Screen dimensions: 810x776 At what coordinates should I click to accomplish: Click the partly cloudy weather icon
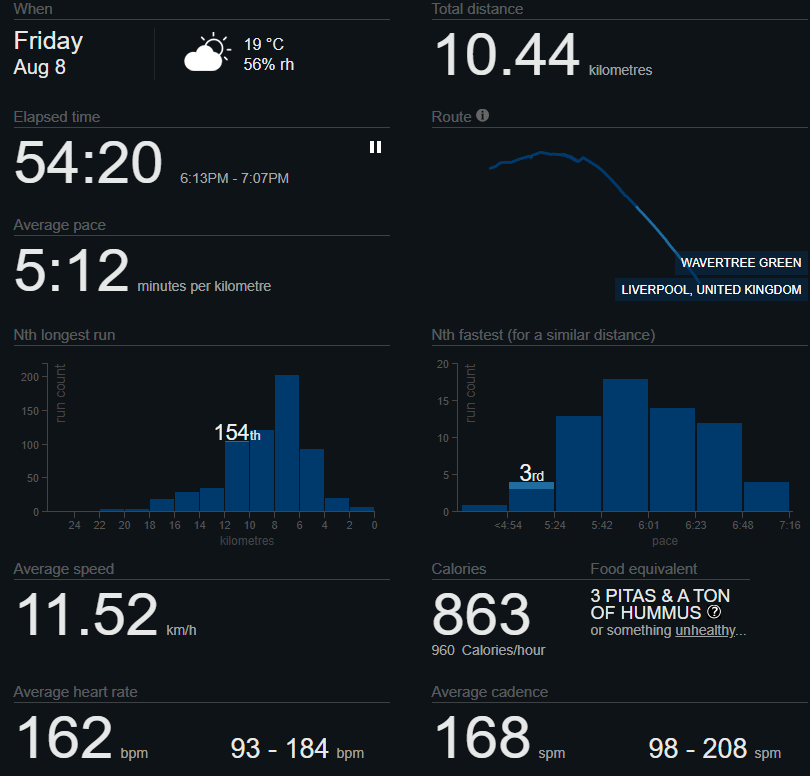pos(207,53)
